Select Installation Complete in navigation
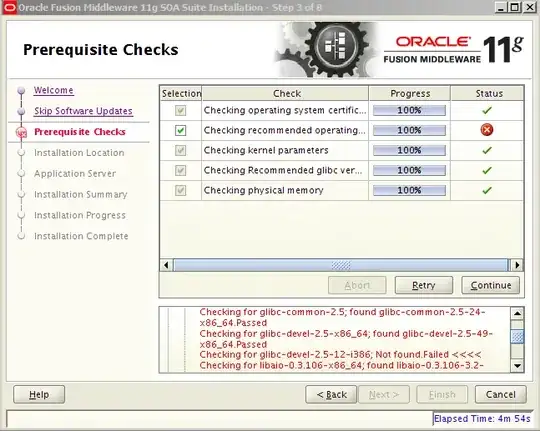Viewport: 540px width, 431px height. 81,236
